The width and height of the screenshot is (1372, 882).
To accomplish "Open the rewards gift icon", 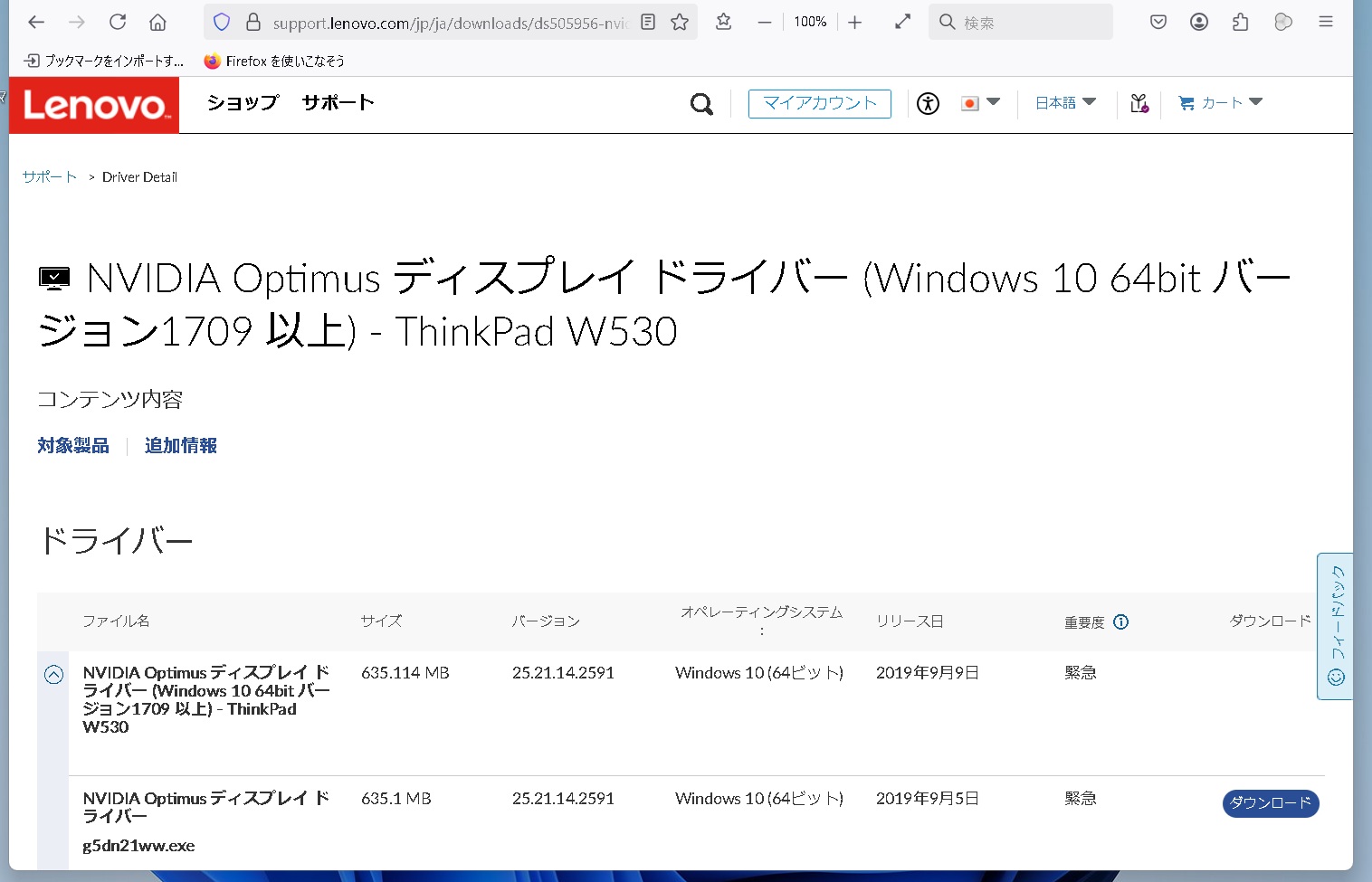I will tap(1139, 103).
